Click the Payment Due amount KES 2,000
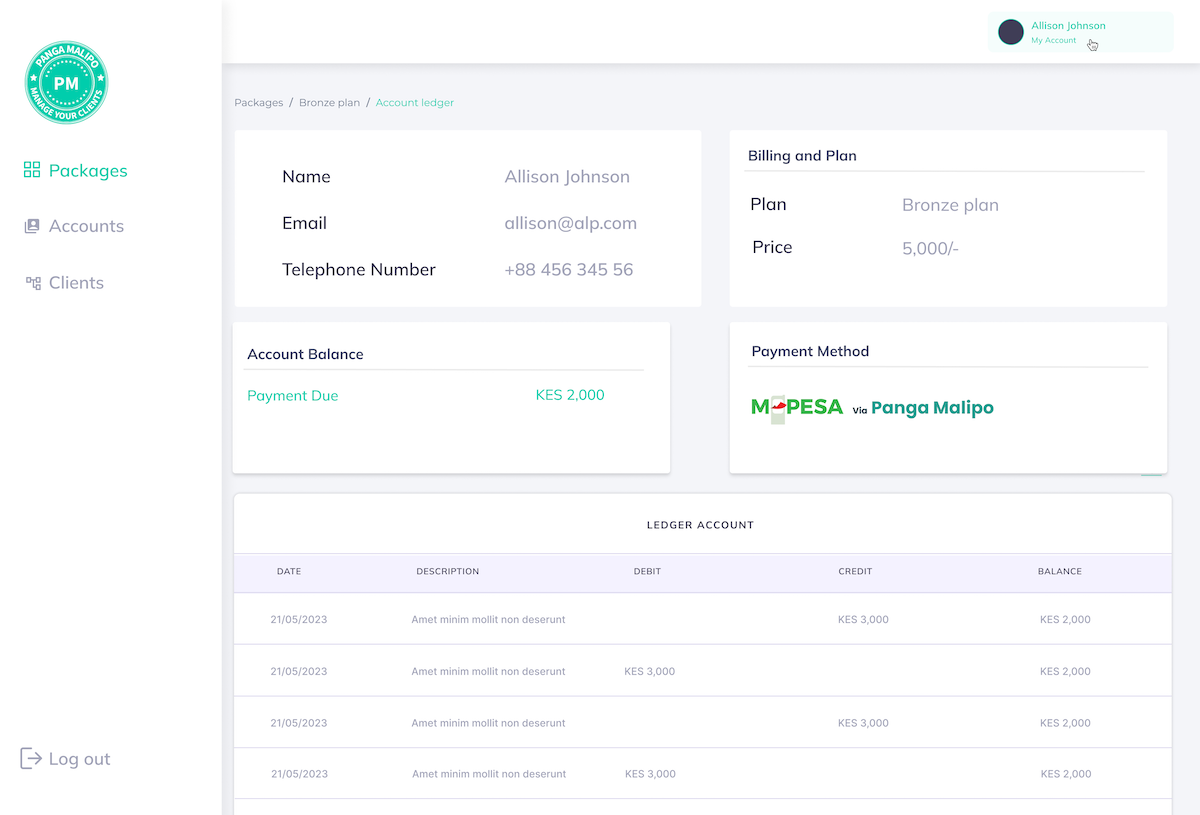 pos(570,395)
